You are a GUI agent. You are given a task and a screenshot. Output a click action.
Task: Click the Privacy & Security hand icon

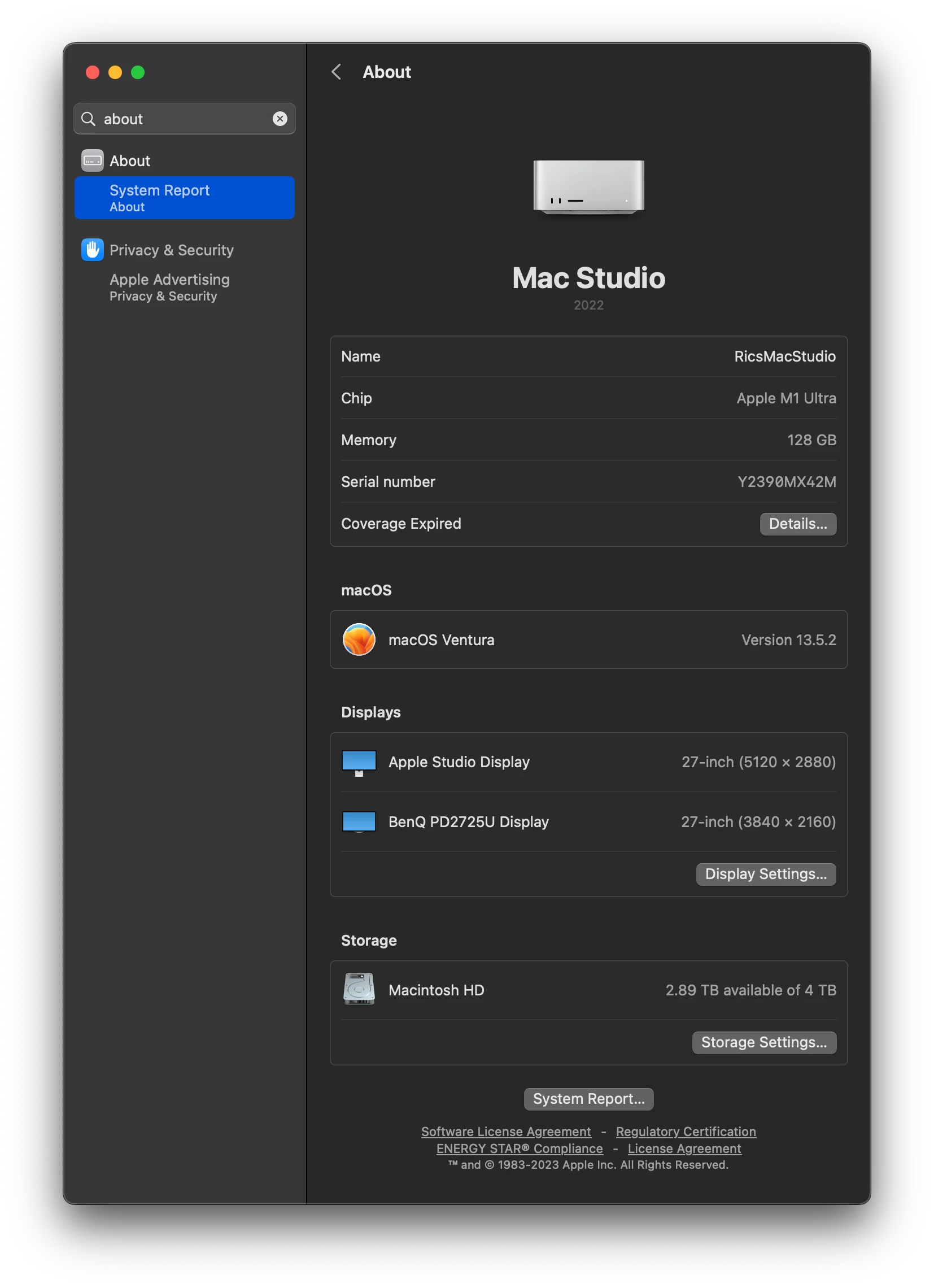point(93,250)
